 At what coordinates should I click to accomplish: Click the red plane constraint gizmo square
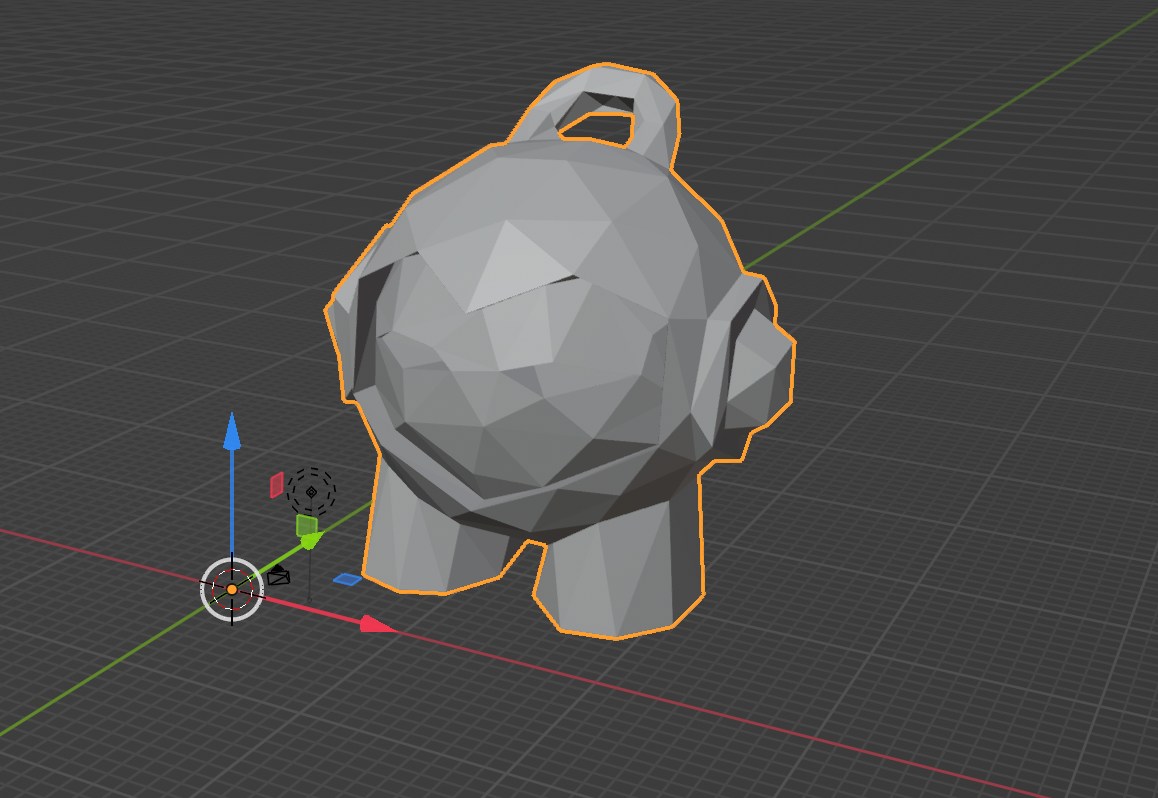point(276,485)
